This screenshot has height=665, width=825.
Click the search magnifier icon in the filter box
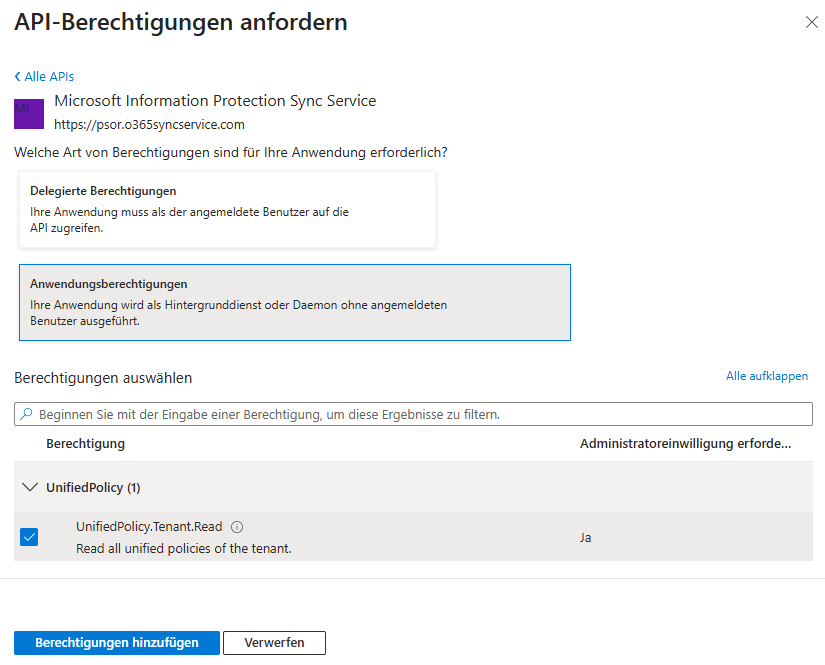[26, 413]
